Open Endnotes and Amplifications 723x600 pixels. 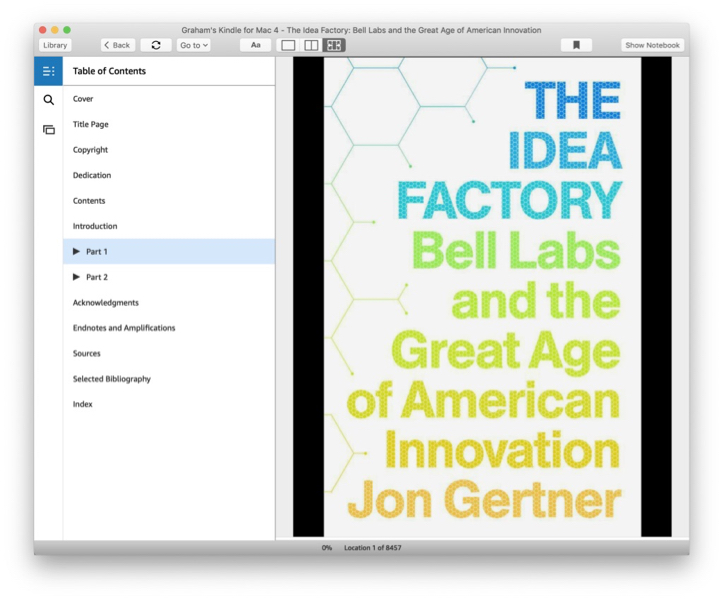pos(124,328)
